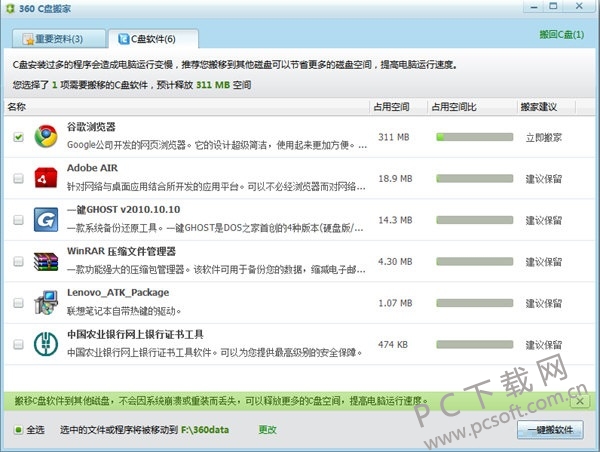Click 建议保留 for WinRAR
600x452 pixels.
544,262
